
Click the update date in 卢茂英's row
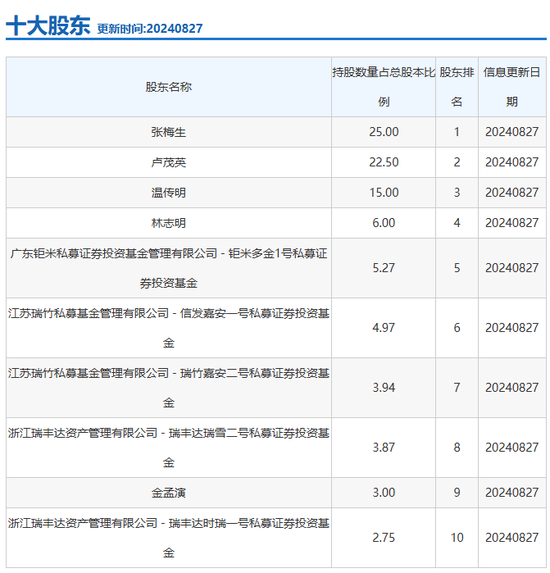tap(512, 162)
